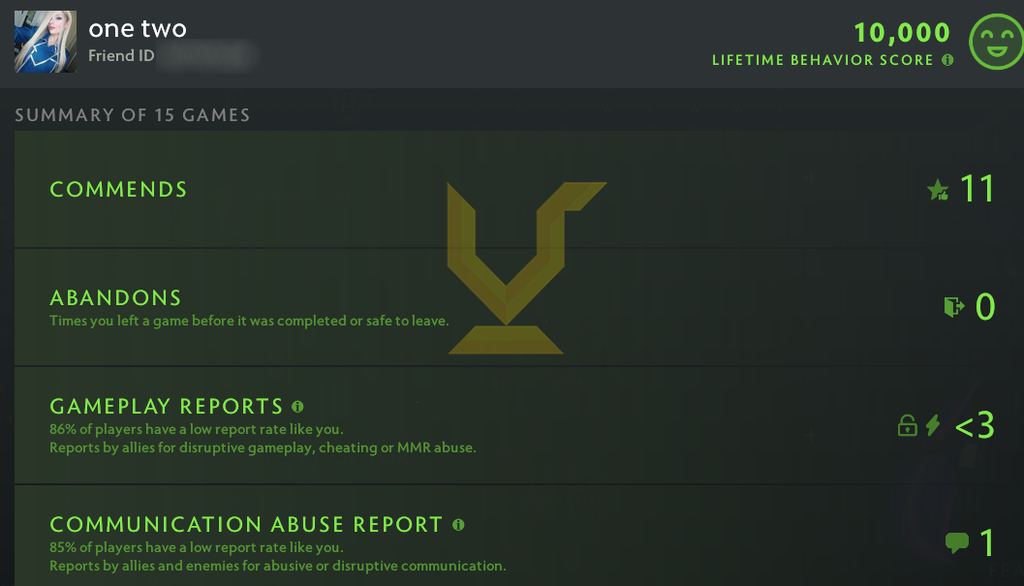Click 'Times you left a game' description

[249, 321]
